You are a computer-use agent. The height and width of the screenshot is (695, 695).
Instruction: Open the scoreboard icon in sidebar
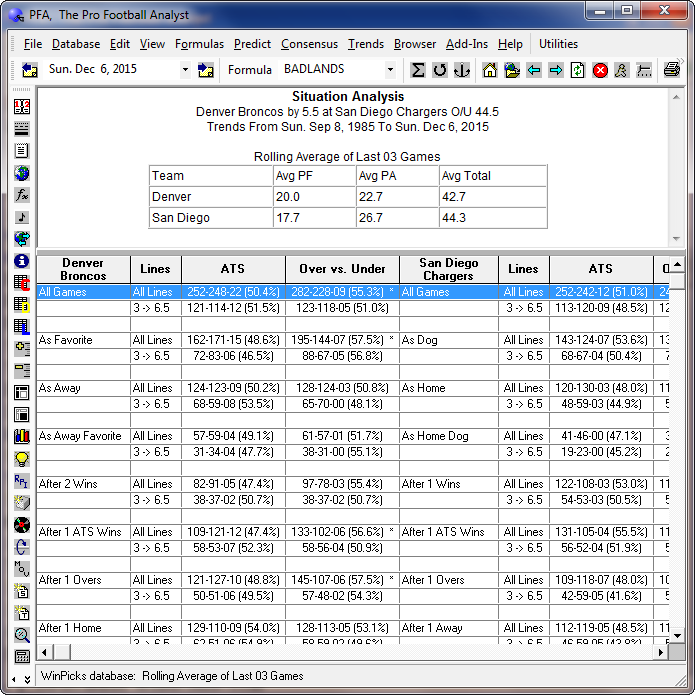pos(22,106)
